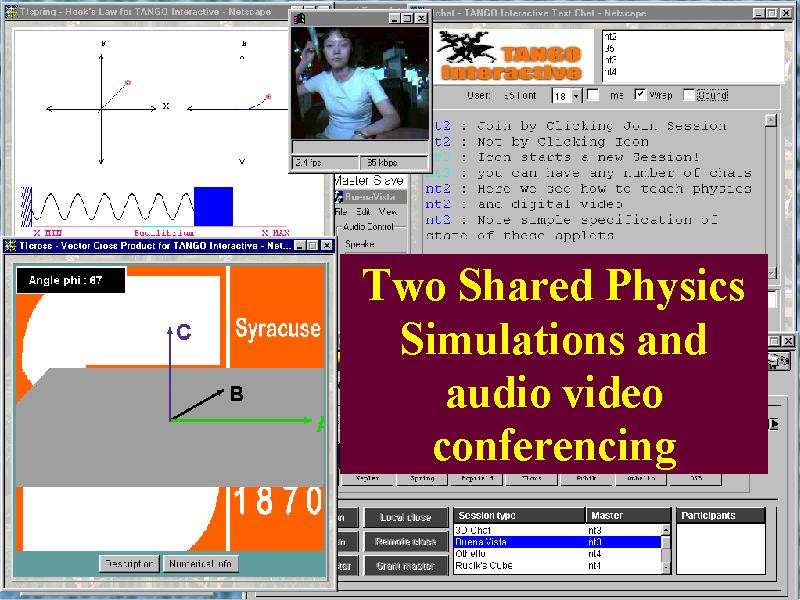Click the BuenaVista title bar icon
The height and width of the screenshot is (600, 800).
[339, 197]
